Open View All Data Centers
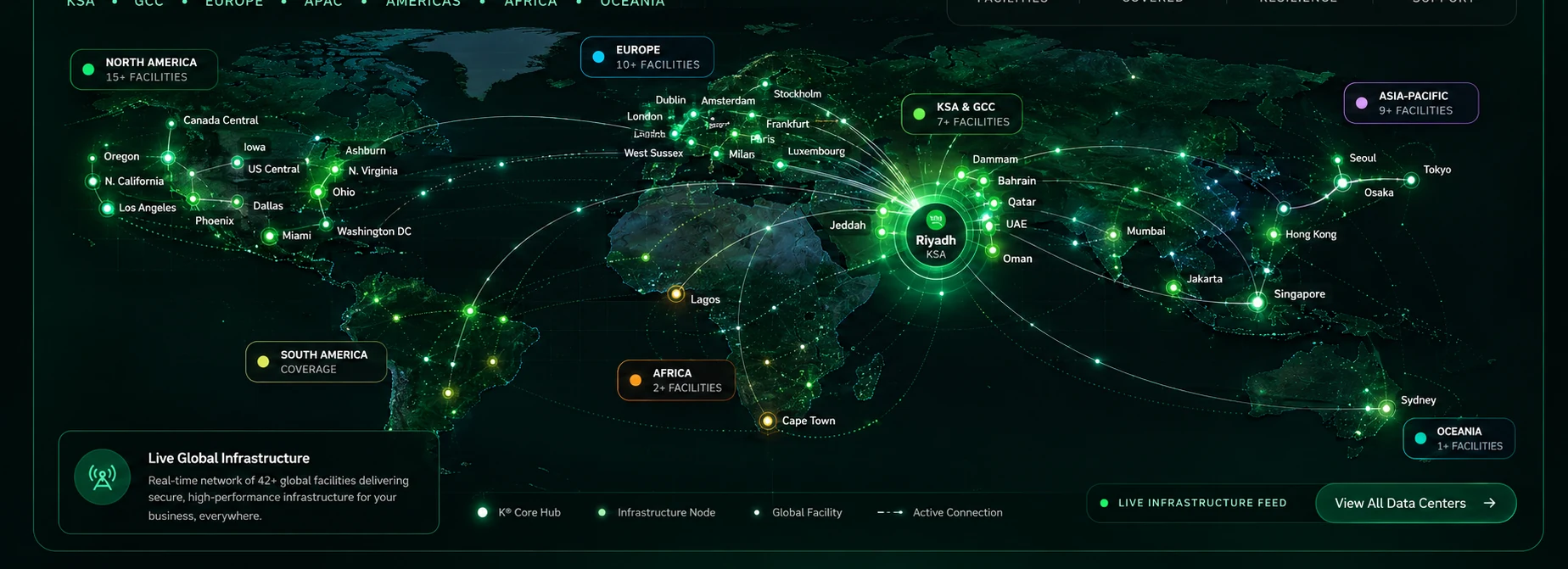The height and width of the screenshot is (569, 1568). pos(1415,503)
